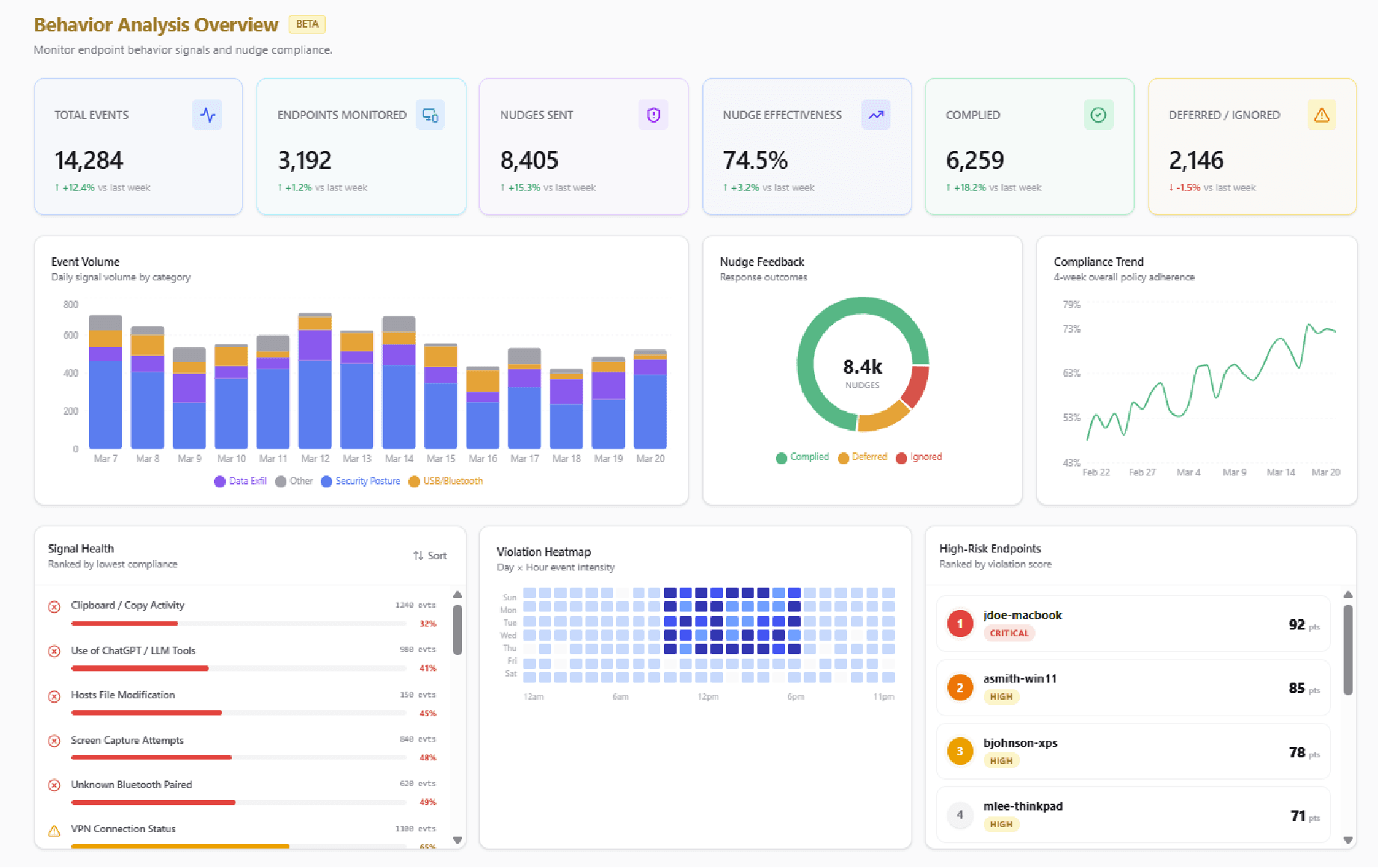Open the asmith-win11 endpoint card

1134,687
